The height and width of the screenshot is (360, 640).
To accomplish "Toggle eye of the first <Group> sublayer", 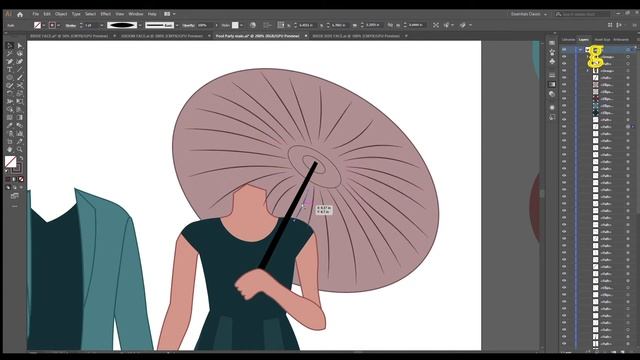I will [564, 57].
